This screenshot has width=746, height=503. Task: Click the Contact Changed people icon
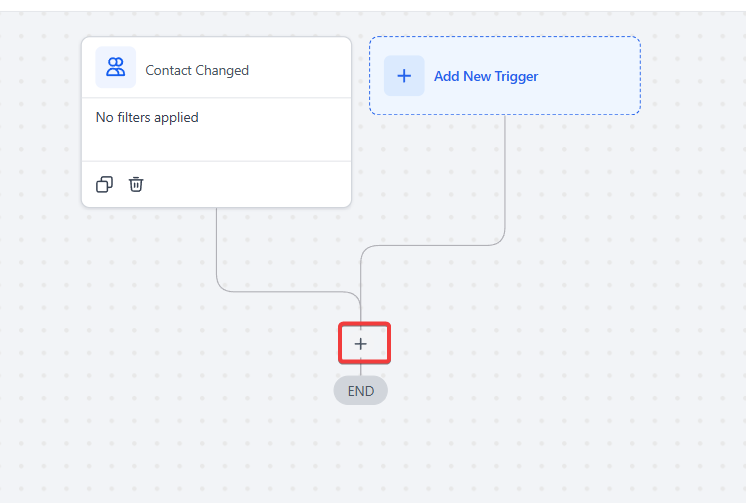point(116,68)
